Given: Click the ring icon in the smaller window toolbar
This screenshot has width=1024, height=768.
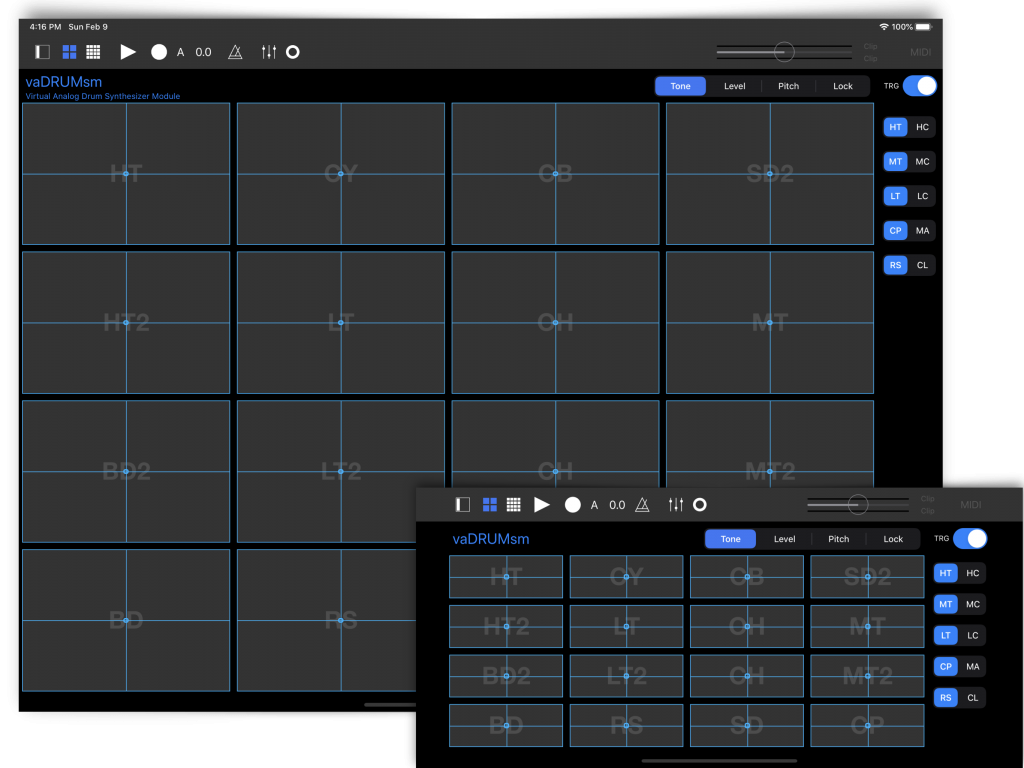Looking at the screenshot, I should pyautogui.click(x=700, y=505).
